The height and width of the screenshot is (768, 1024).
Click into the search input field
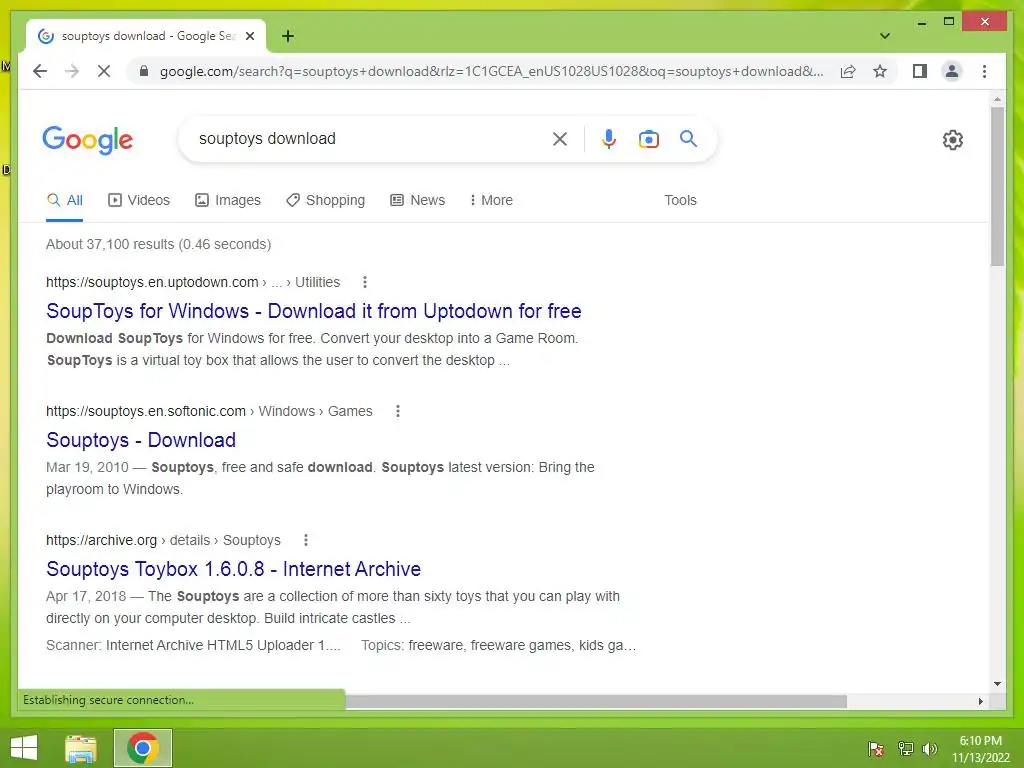point(366,138)
